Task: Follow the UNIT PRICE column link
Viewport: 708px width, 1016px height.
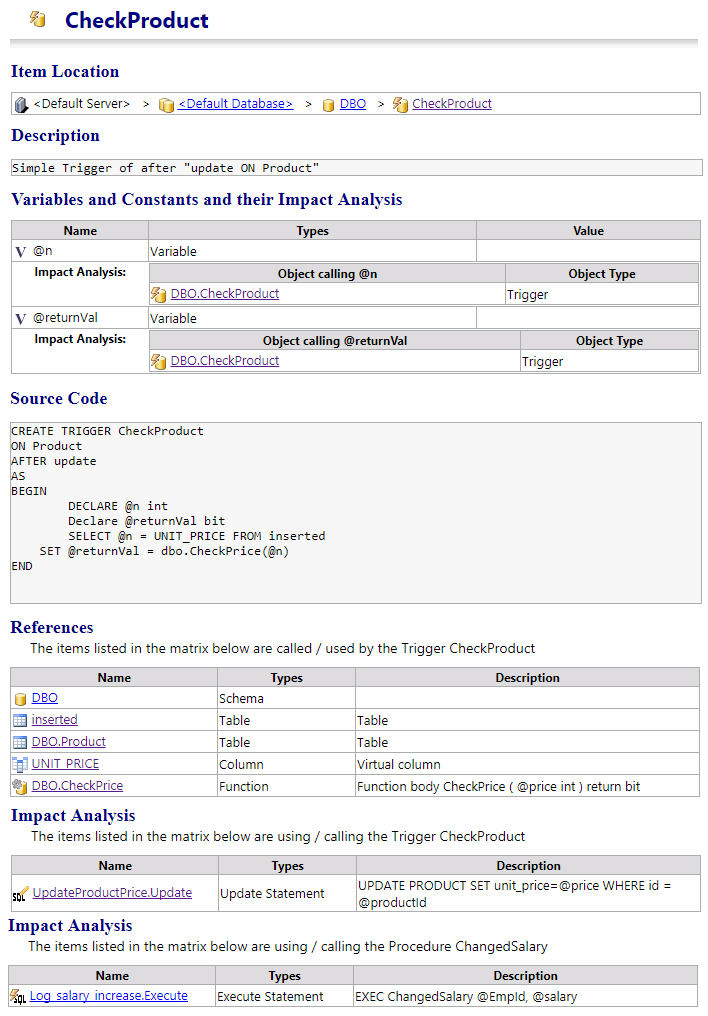Action: tap(64, 764)
